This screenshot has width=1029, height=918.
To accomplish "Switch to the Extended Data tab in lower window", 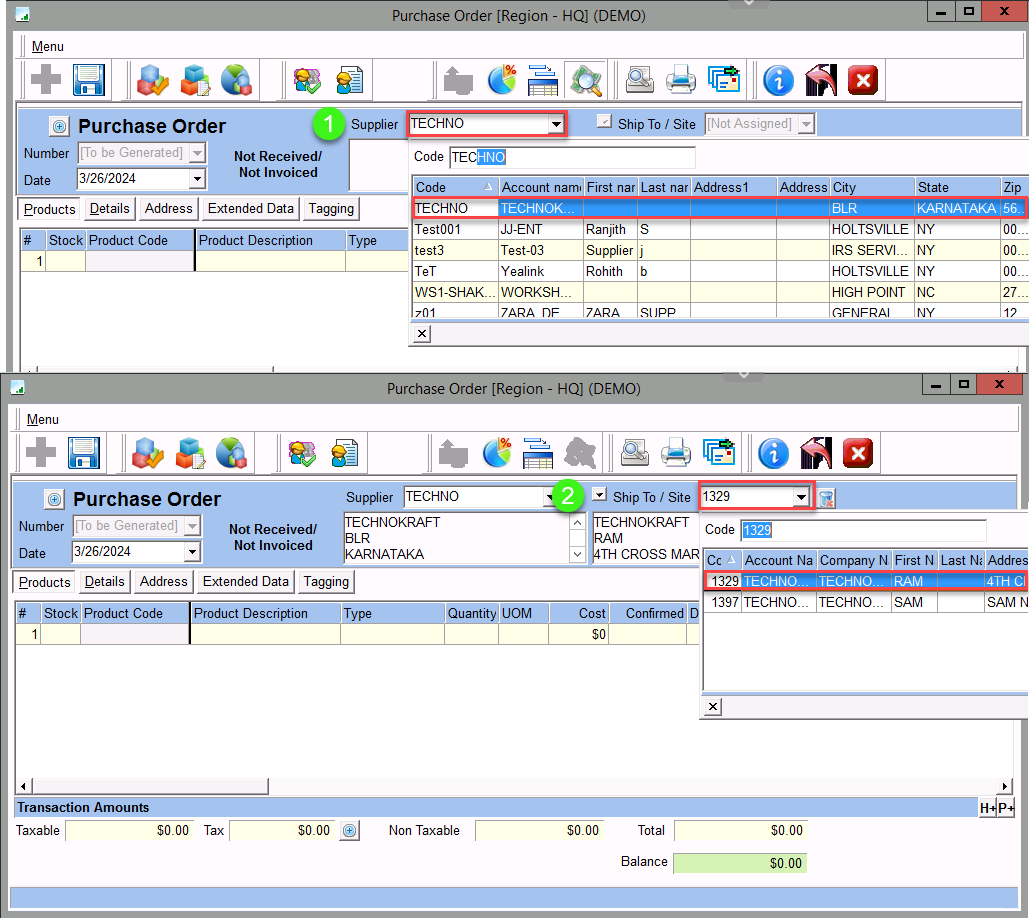I will pos(246,581).
